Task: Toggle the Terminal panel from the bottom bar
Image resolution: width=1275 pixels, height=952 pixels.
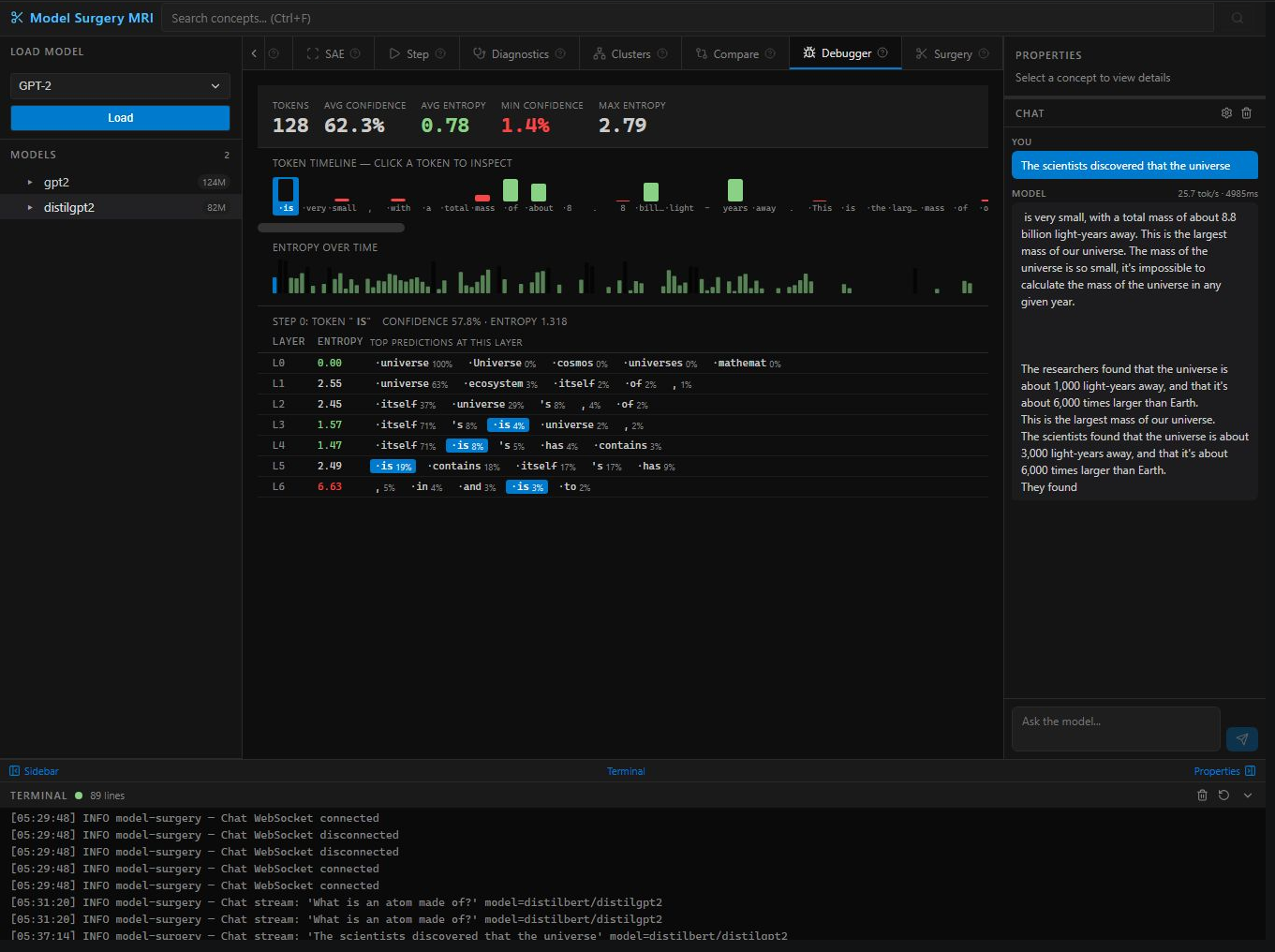Action: click(x=626, y=771)
